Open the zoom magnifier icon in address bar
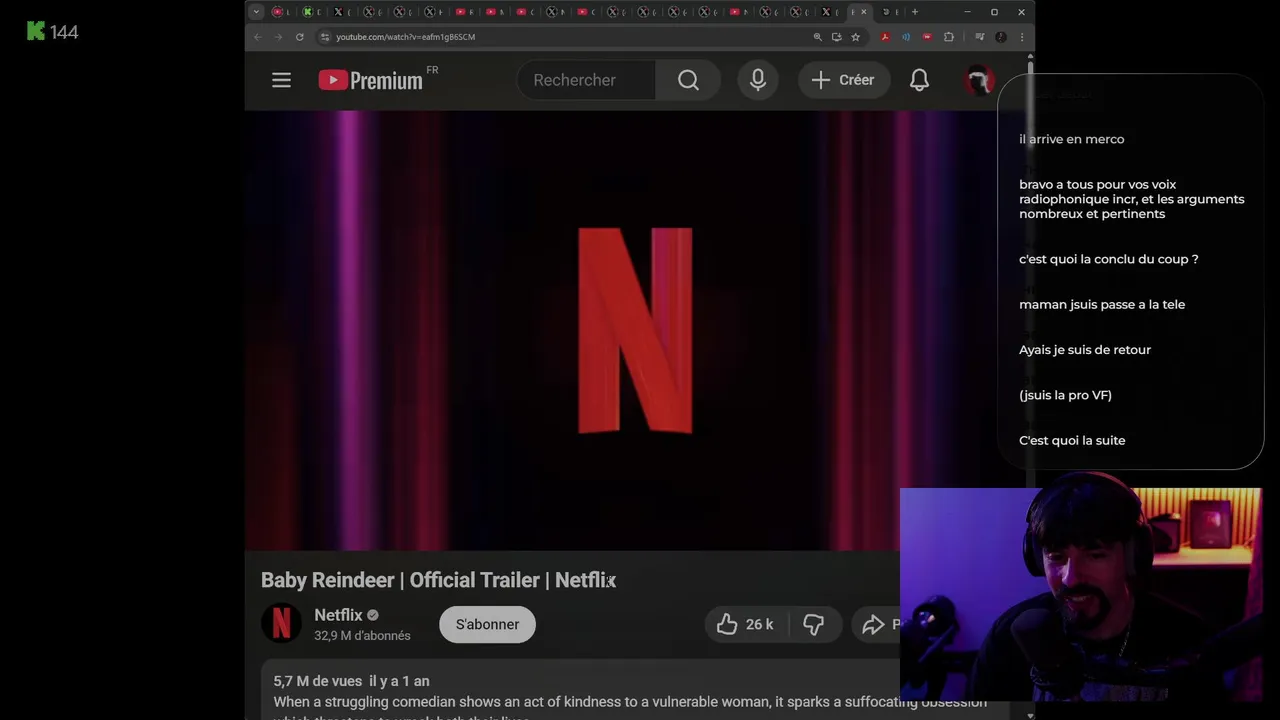This screenshot has height=720, width=1280. pyautogui.click(x=817, y=37)
